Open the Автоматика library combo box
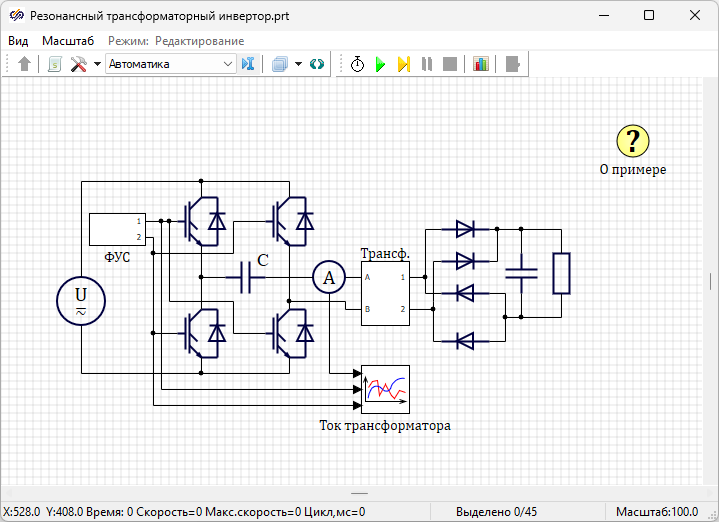This screenshot has width=719, height=522. [x=170, y=64]
